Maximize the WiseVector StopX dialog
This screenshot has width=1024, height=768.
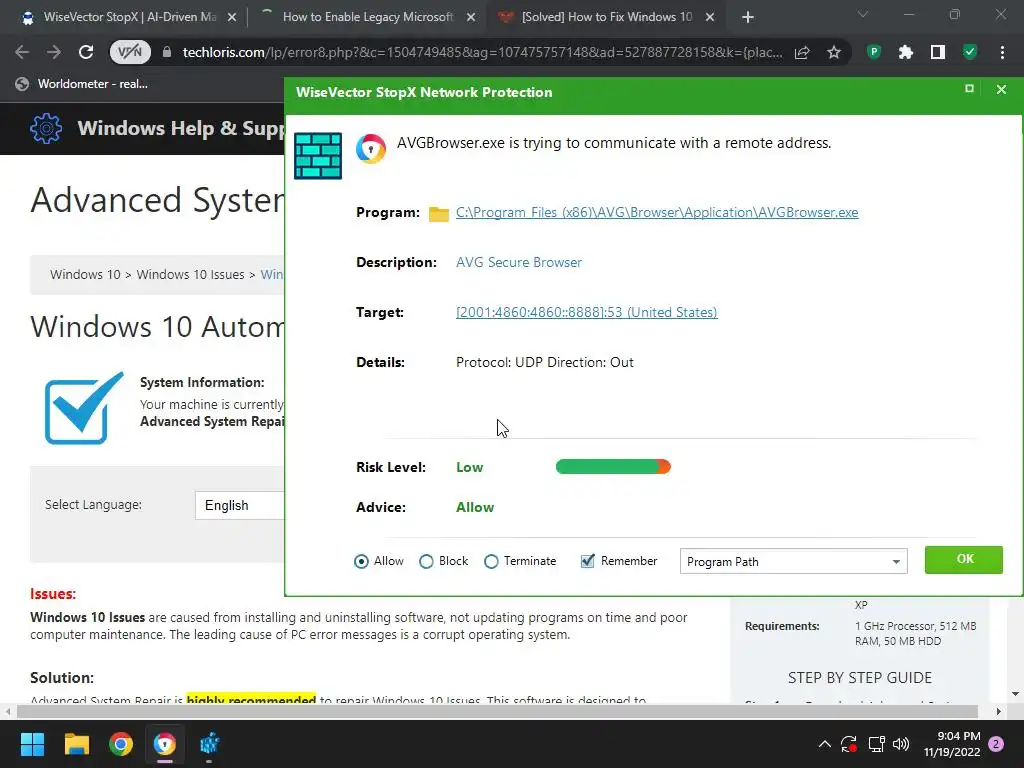(x=969, y=89)
